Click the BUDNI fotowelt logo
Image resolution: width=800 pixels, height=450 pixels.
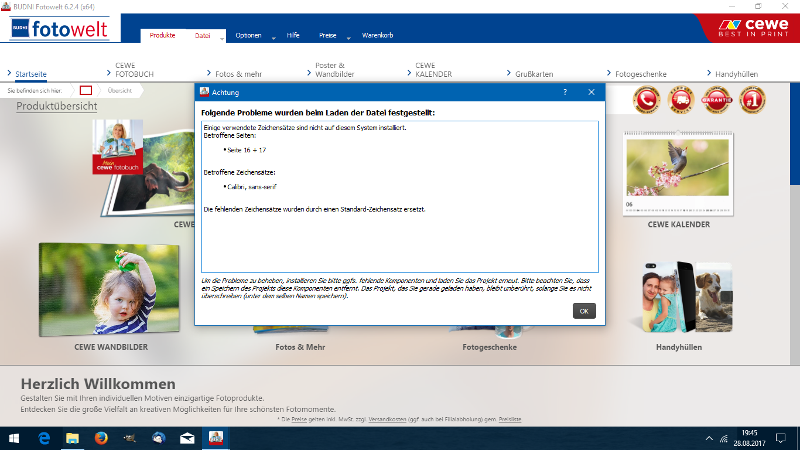(60, 29)
